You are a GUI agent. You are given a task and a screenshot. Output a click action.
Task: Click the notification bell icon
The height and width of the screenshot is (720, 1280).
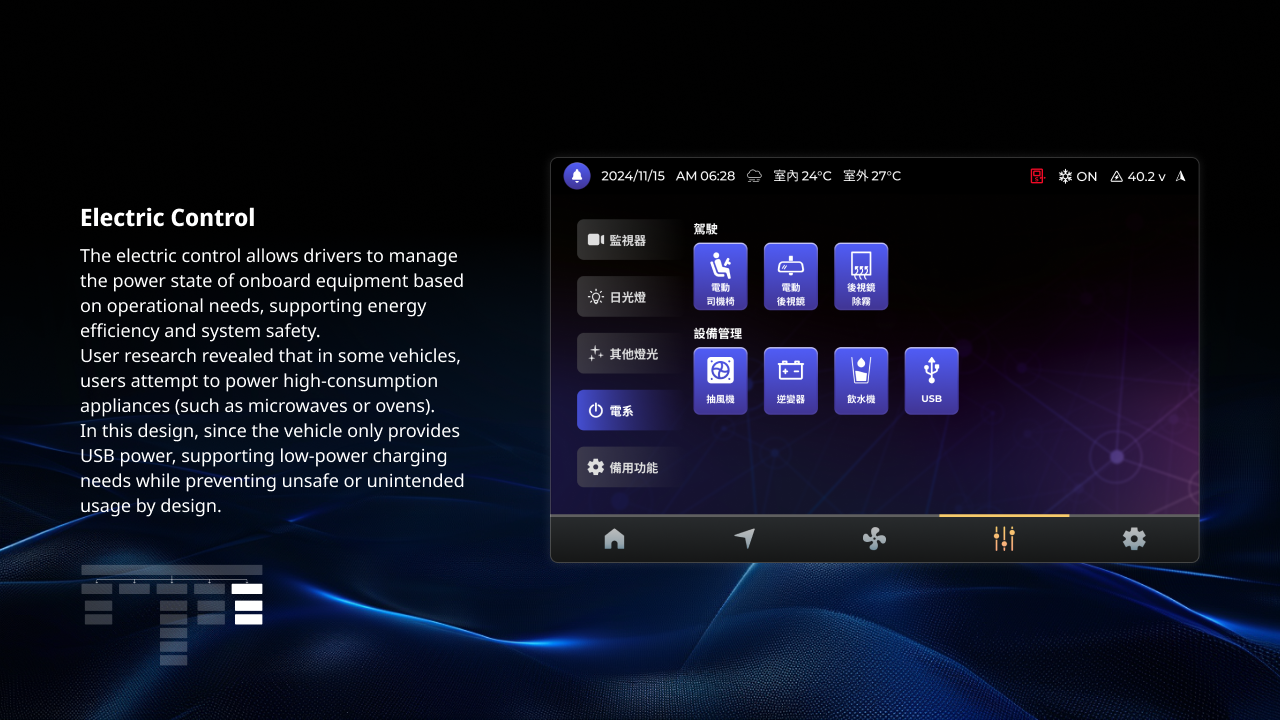click(x=577, y=176)
